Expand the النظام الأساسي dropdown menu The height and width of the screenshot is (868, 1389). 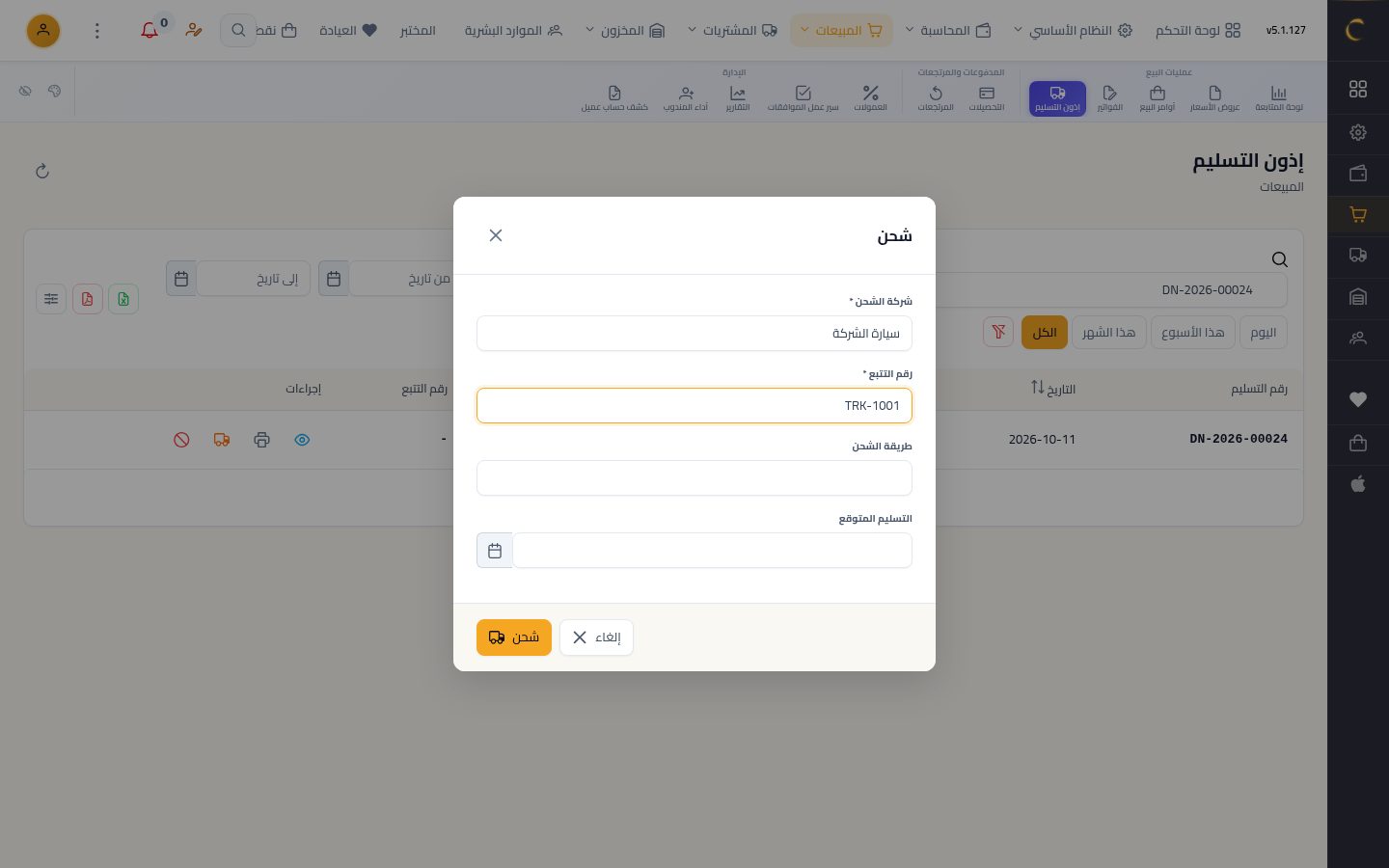point(1073,31)
